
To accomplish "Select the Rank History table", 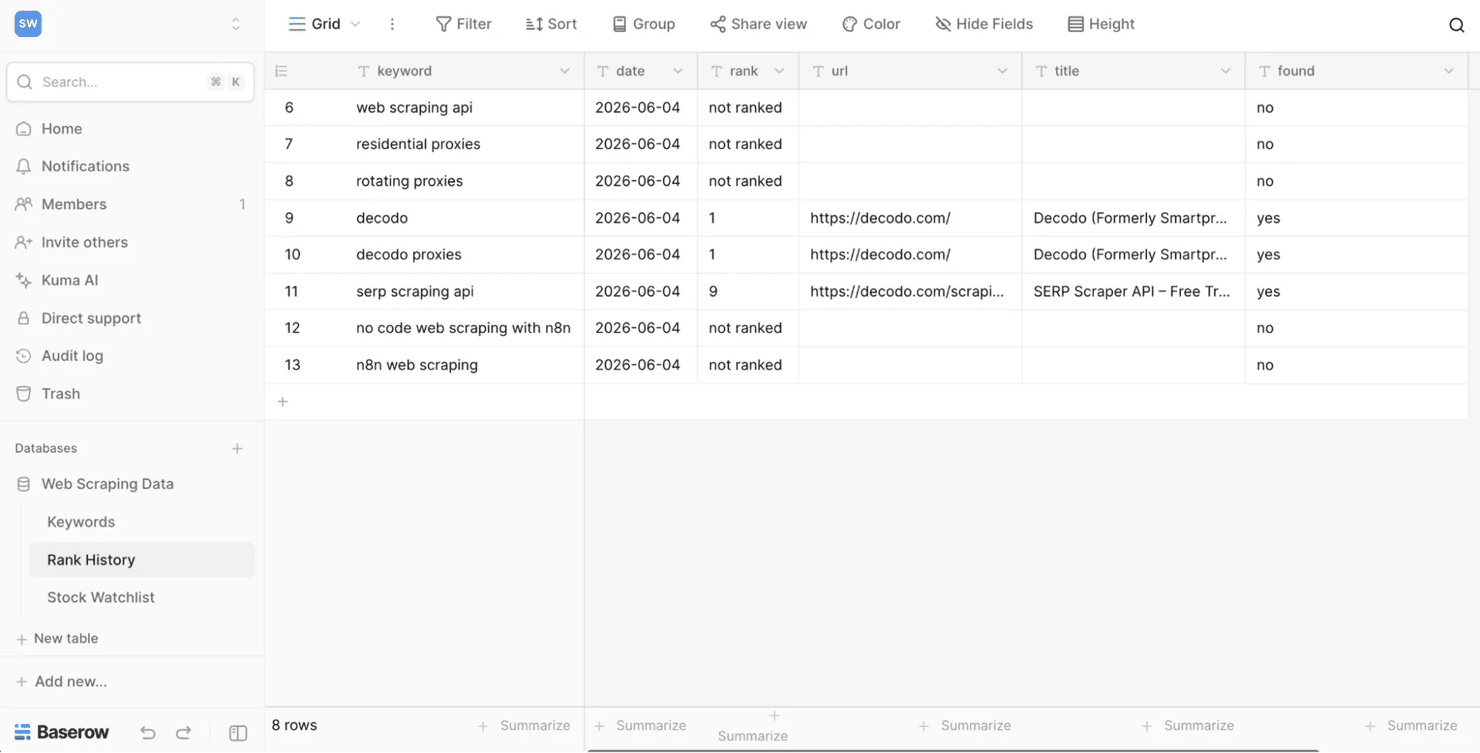I will (x=142, y=560).
